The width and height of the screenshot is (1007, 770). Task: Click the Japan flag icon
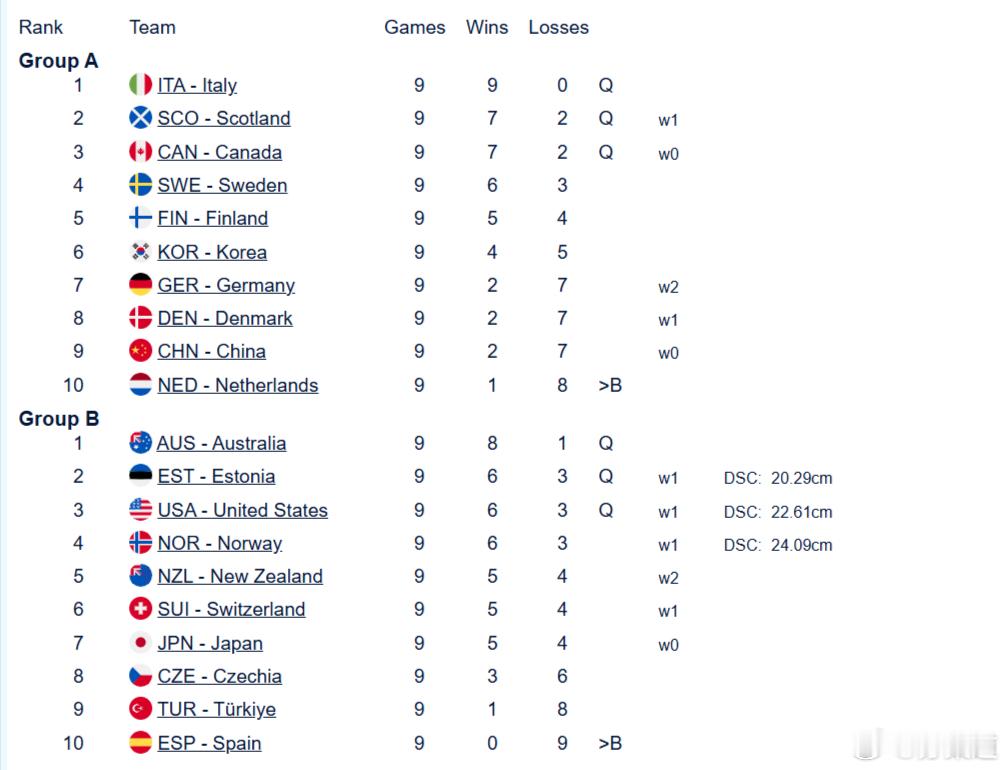[x=141, y=643]
